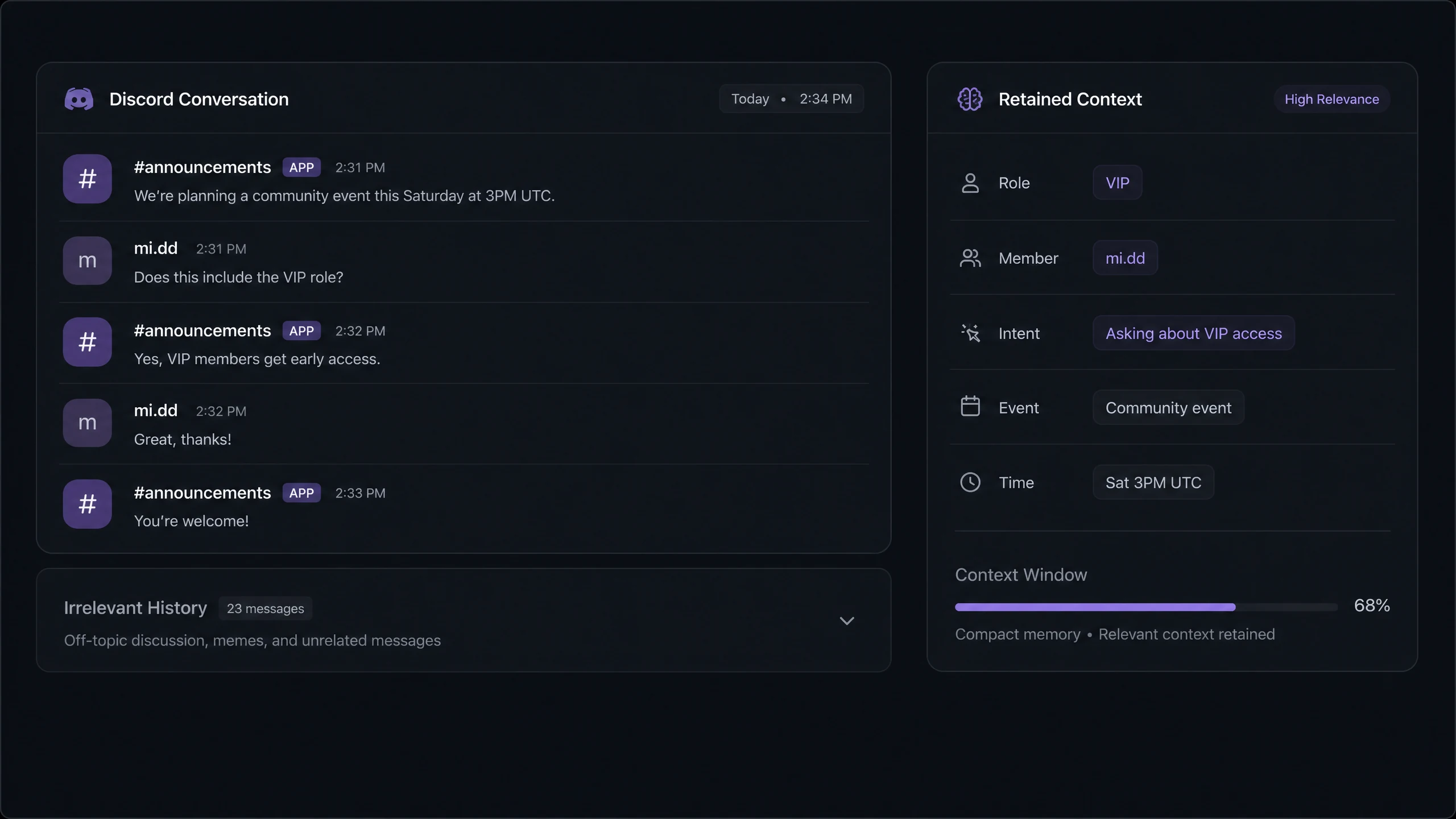The image size is (1456, 819).
Task: Click the 'Context Window' label
Action: pos(1021,574)
